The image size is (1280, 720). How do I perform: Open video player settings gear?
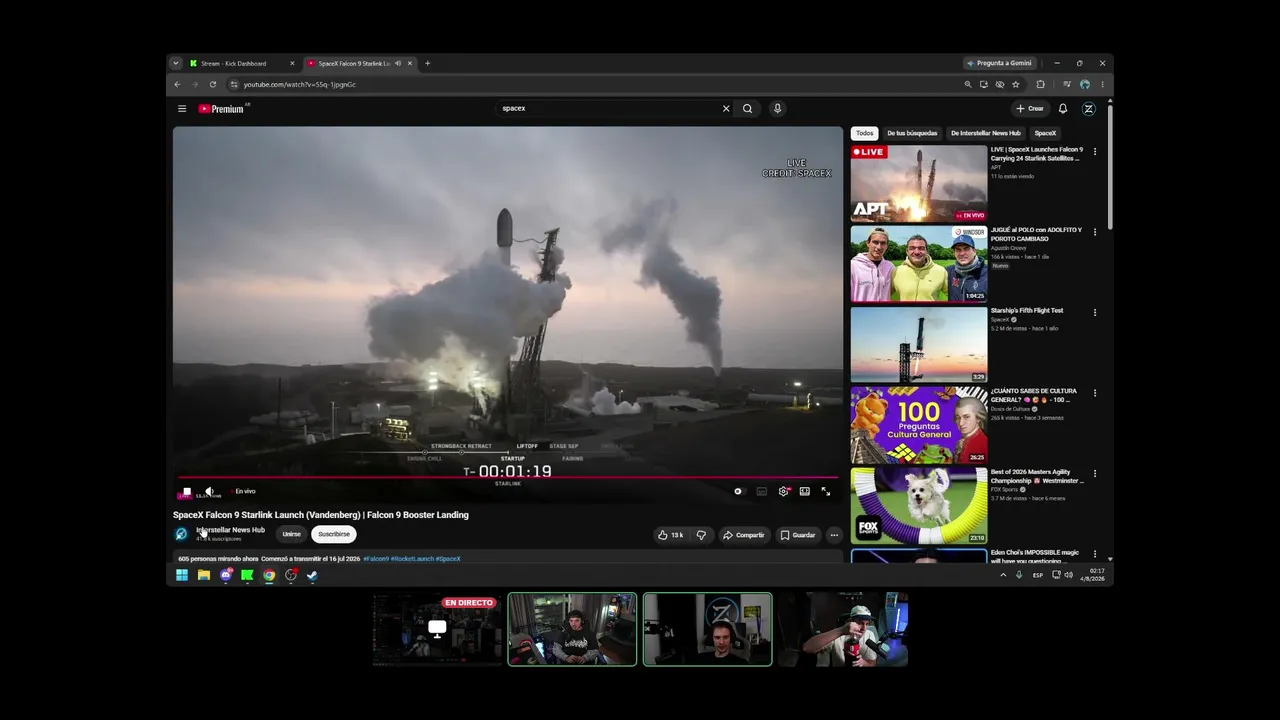pyautogui.click(x=783, y=492)
